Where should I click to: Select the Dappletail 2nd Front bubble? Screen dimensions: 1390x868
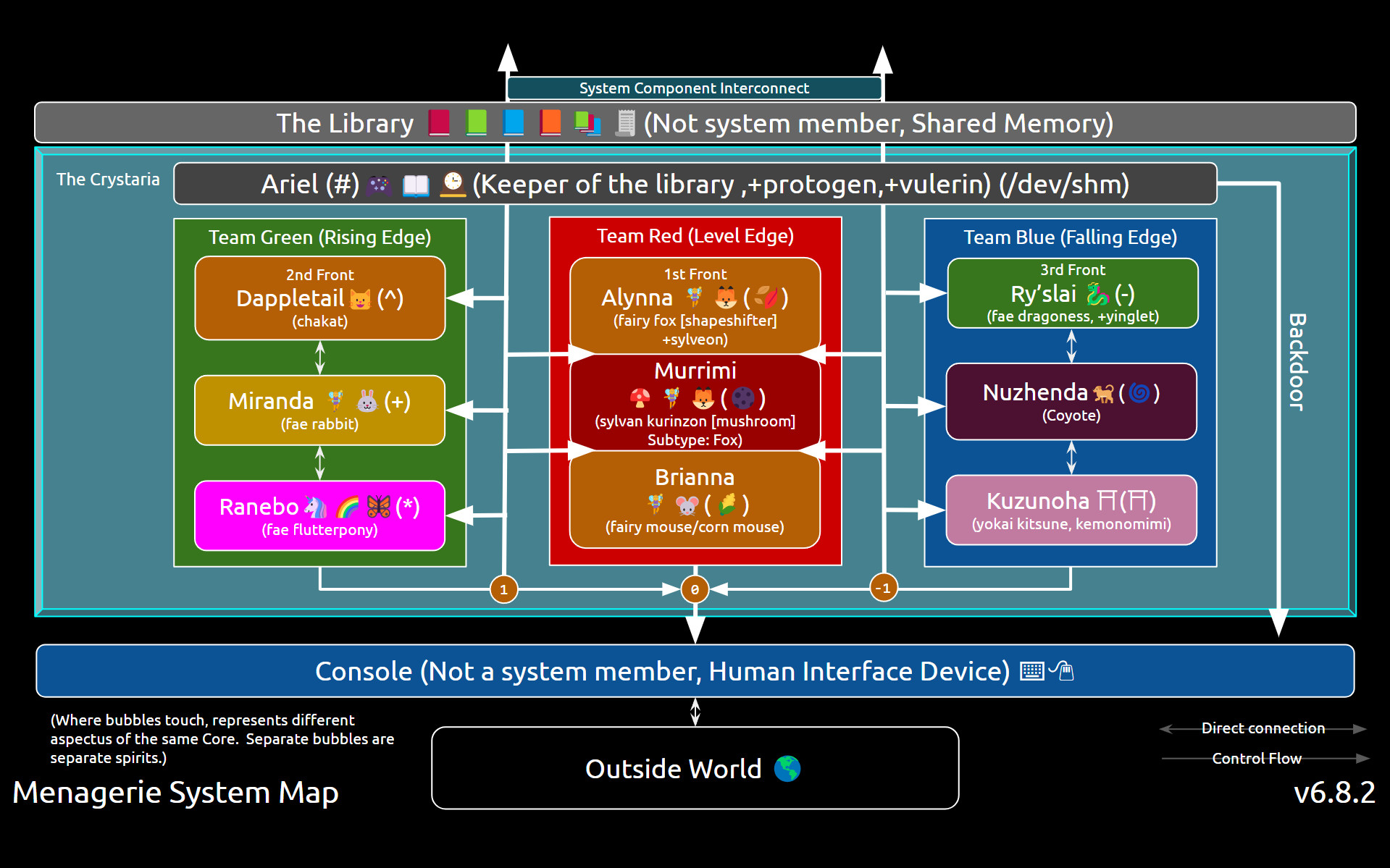point(320,298)
